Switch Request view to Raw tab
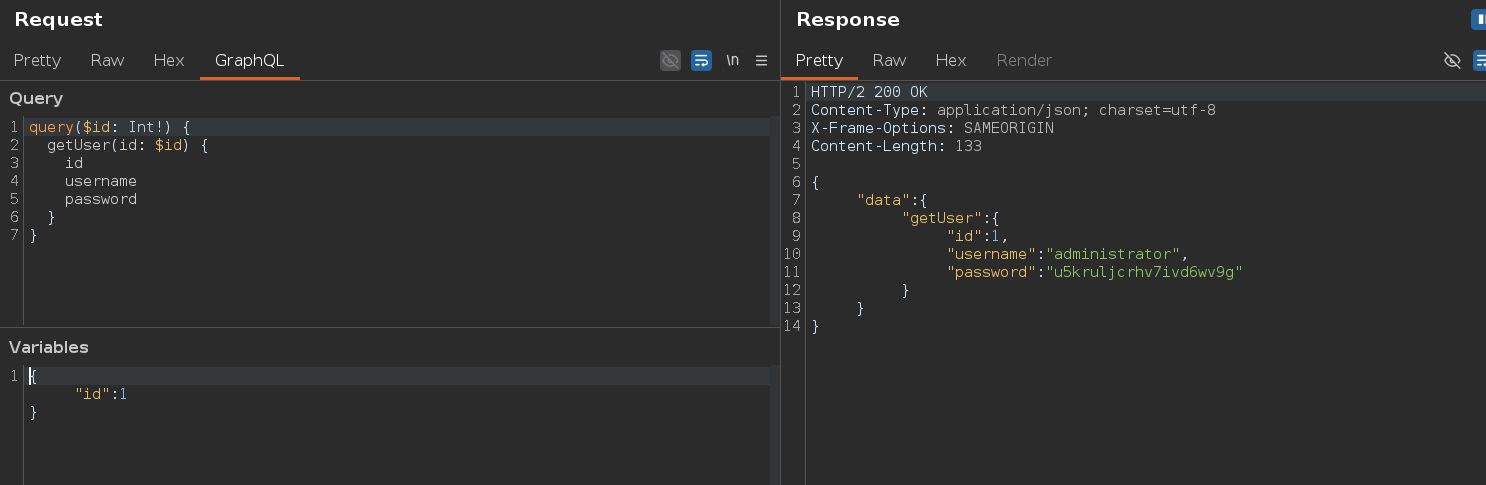Image resolution: width=1486 pixels, height=485 pixels. click(x=107, y=61)
